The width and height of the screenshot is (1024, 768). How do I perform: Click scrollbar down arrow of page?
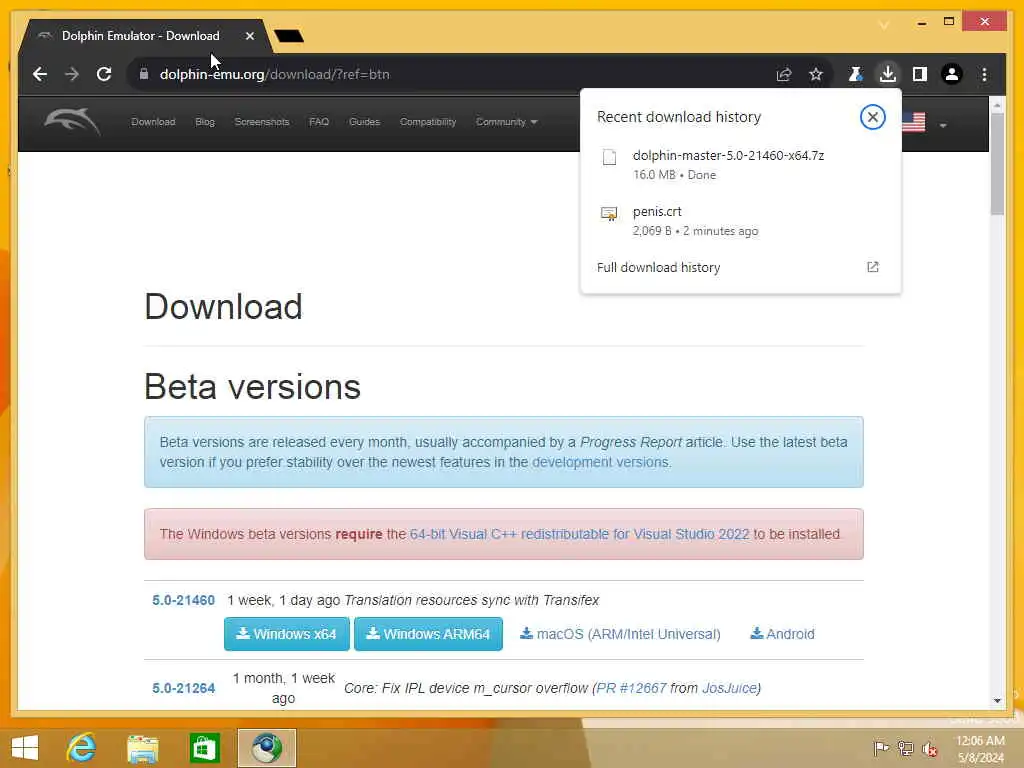coord(997,701)
